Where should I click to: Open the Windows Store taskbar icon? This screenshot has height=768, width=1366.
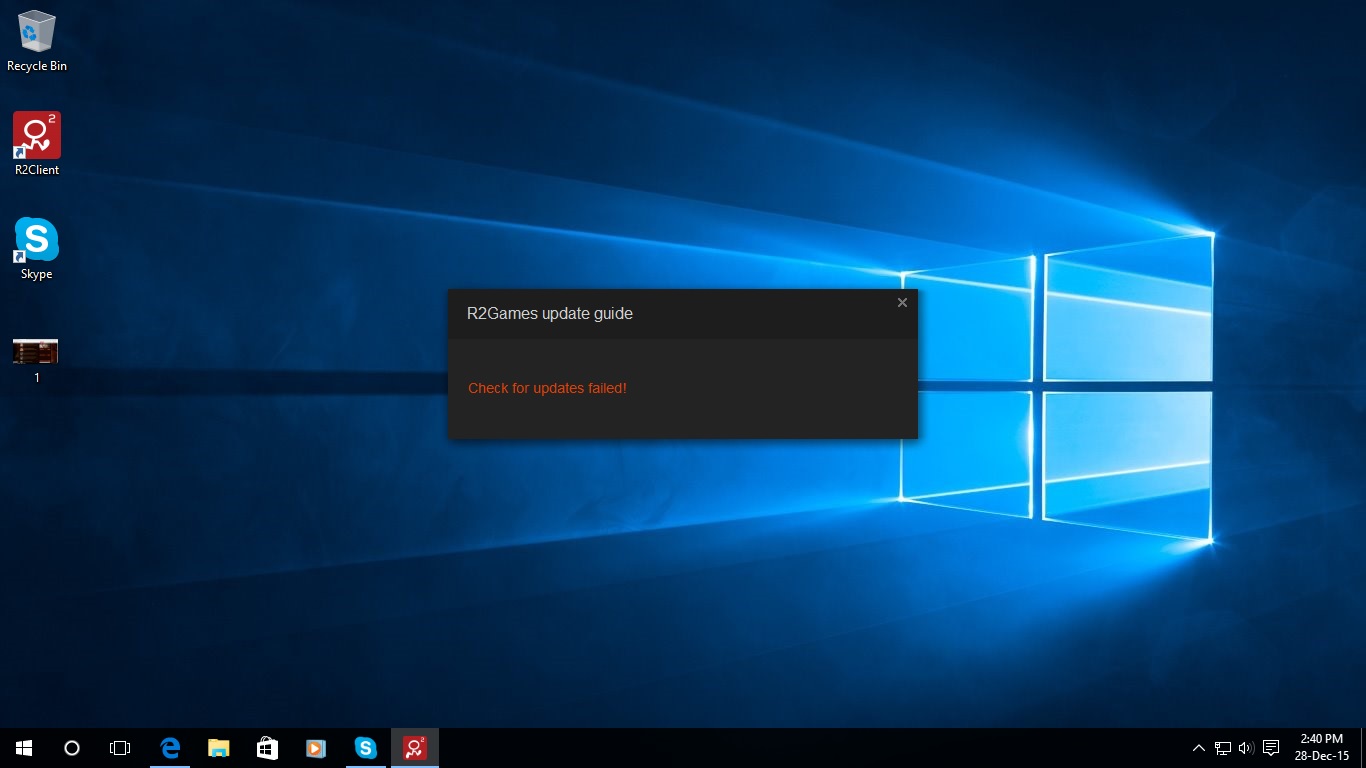(267, 748)
